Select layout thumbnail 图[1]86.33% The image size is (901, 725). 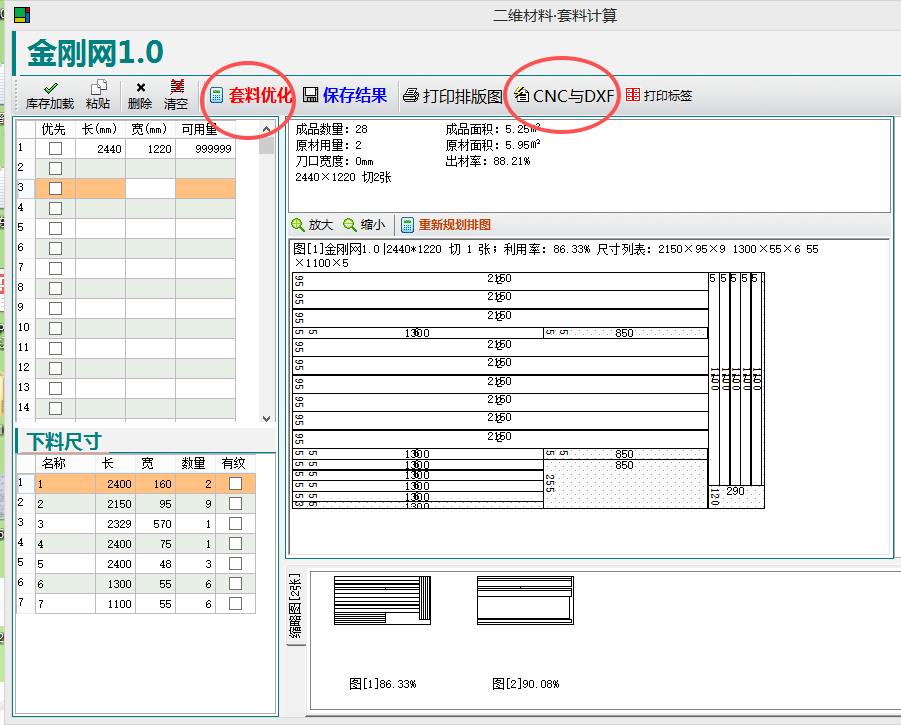(x=383, y=601)
